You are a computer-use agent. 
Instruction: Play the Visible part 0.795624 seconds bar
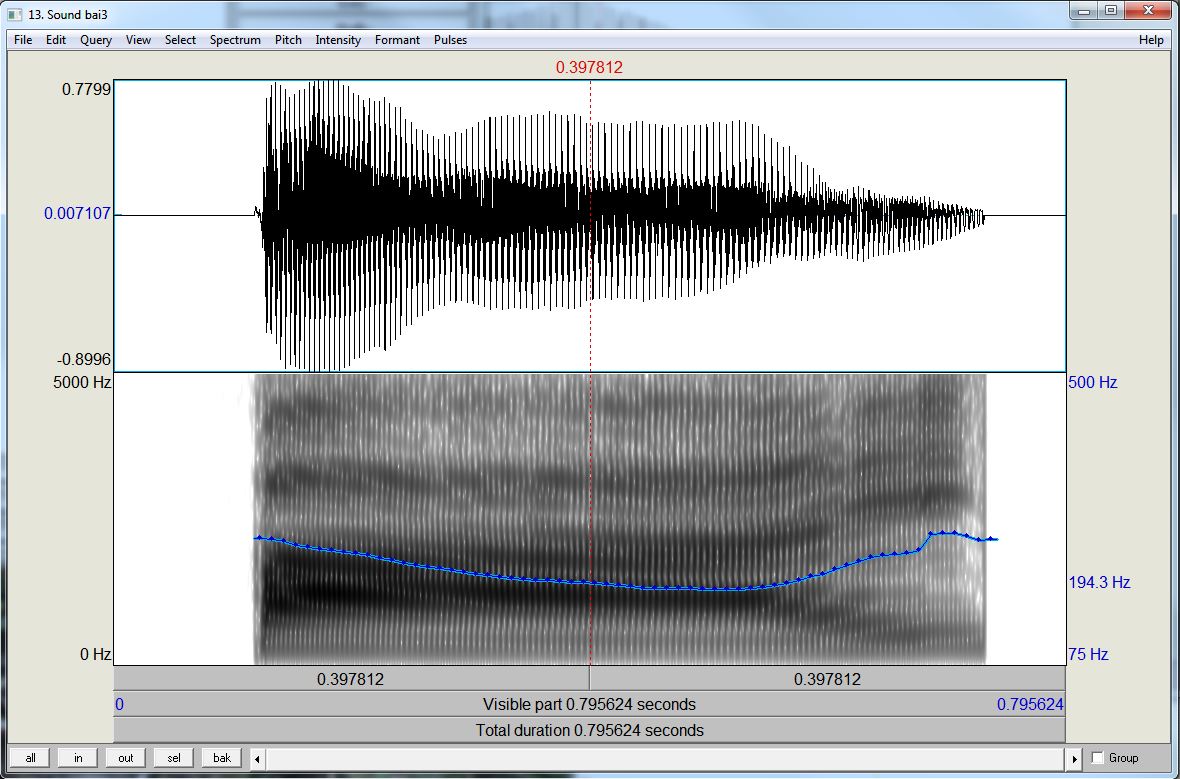coord(589,704)
